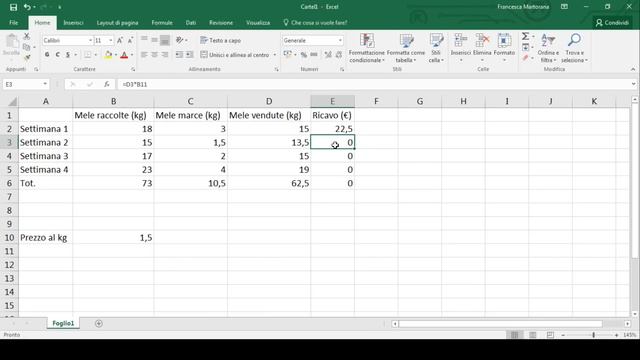Viewport: 640px width, 360px height.
Task: Click the zoom slider handle
Action: point(593,335)
